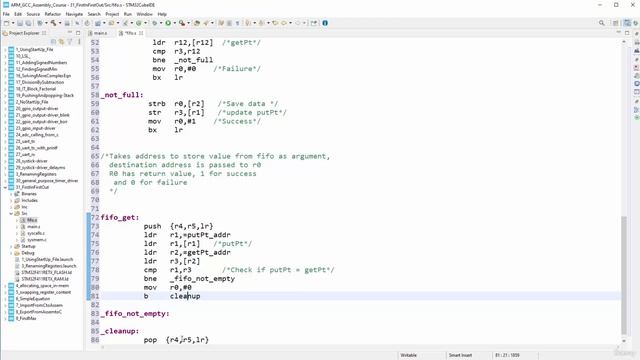
Task: Select main.s in the Src folder
Action: 33,227
